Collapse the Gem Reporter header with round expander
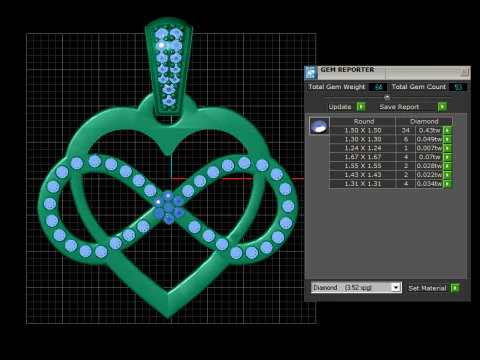Image resolution: width=480 pixels, height=360 pixels. (x=387, y=97)
